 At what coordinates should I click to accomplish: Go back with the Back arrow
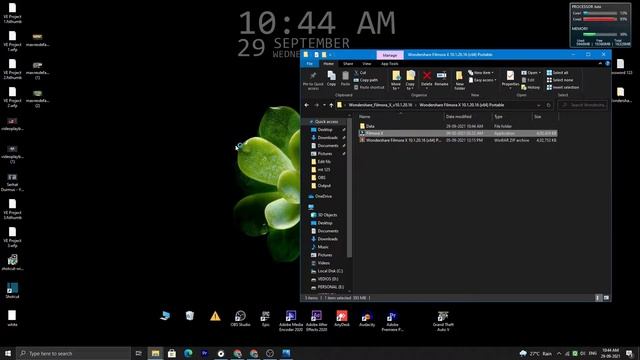pos(307,105)
